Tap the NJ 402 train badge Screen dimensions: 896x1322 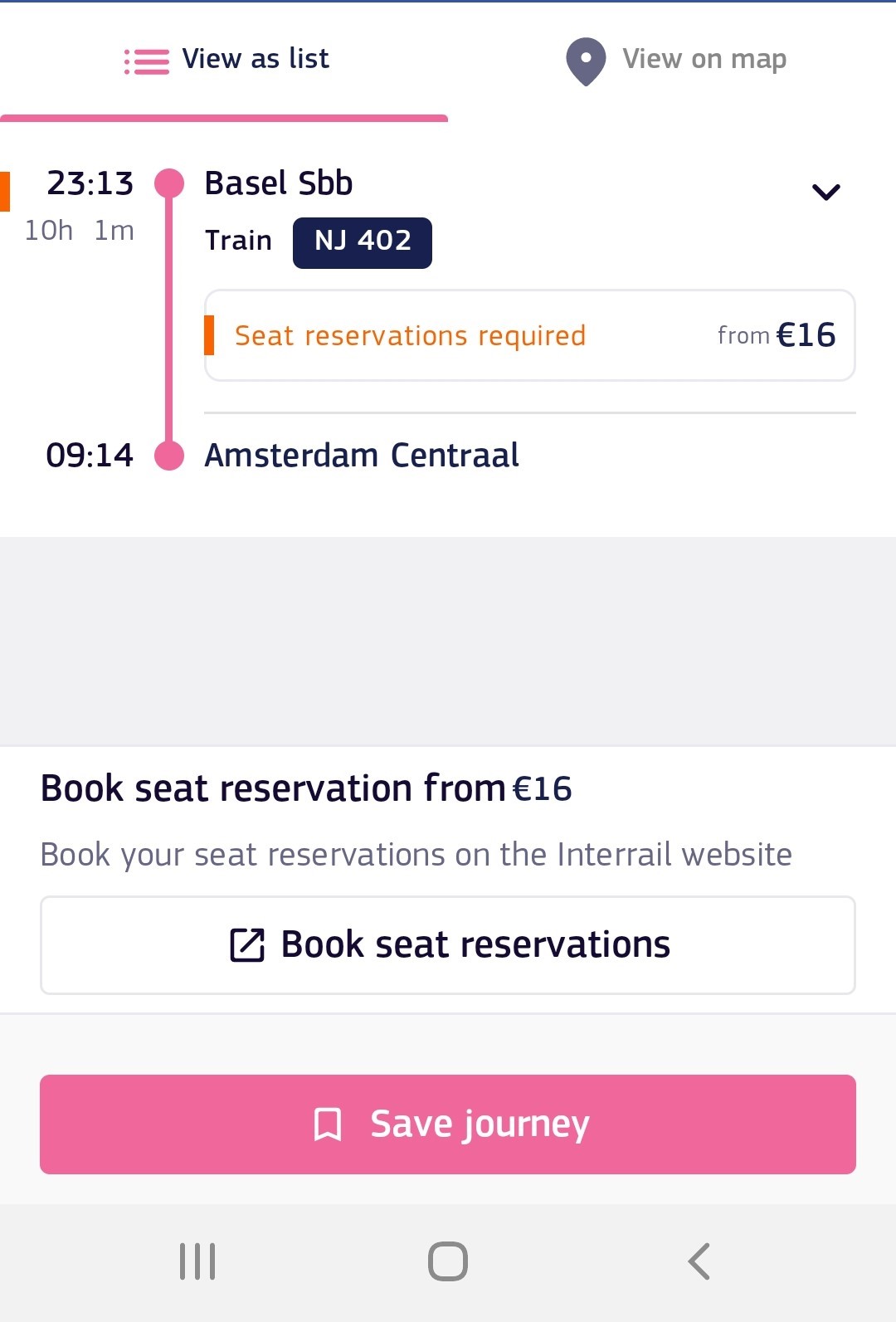(x=363, y=242)
